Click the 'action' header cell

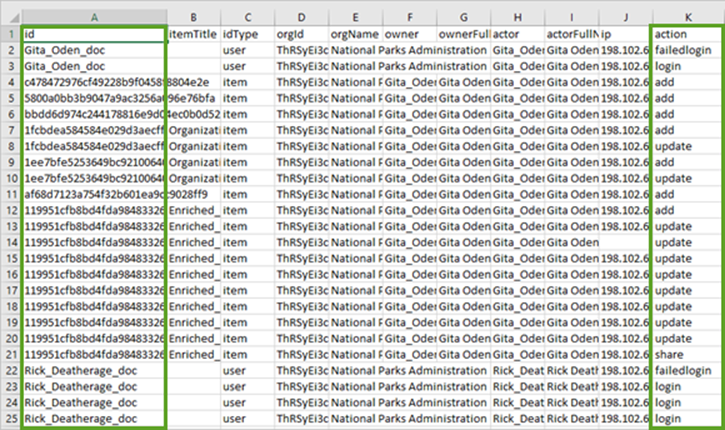pos(688,34)
